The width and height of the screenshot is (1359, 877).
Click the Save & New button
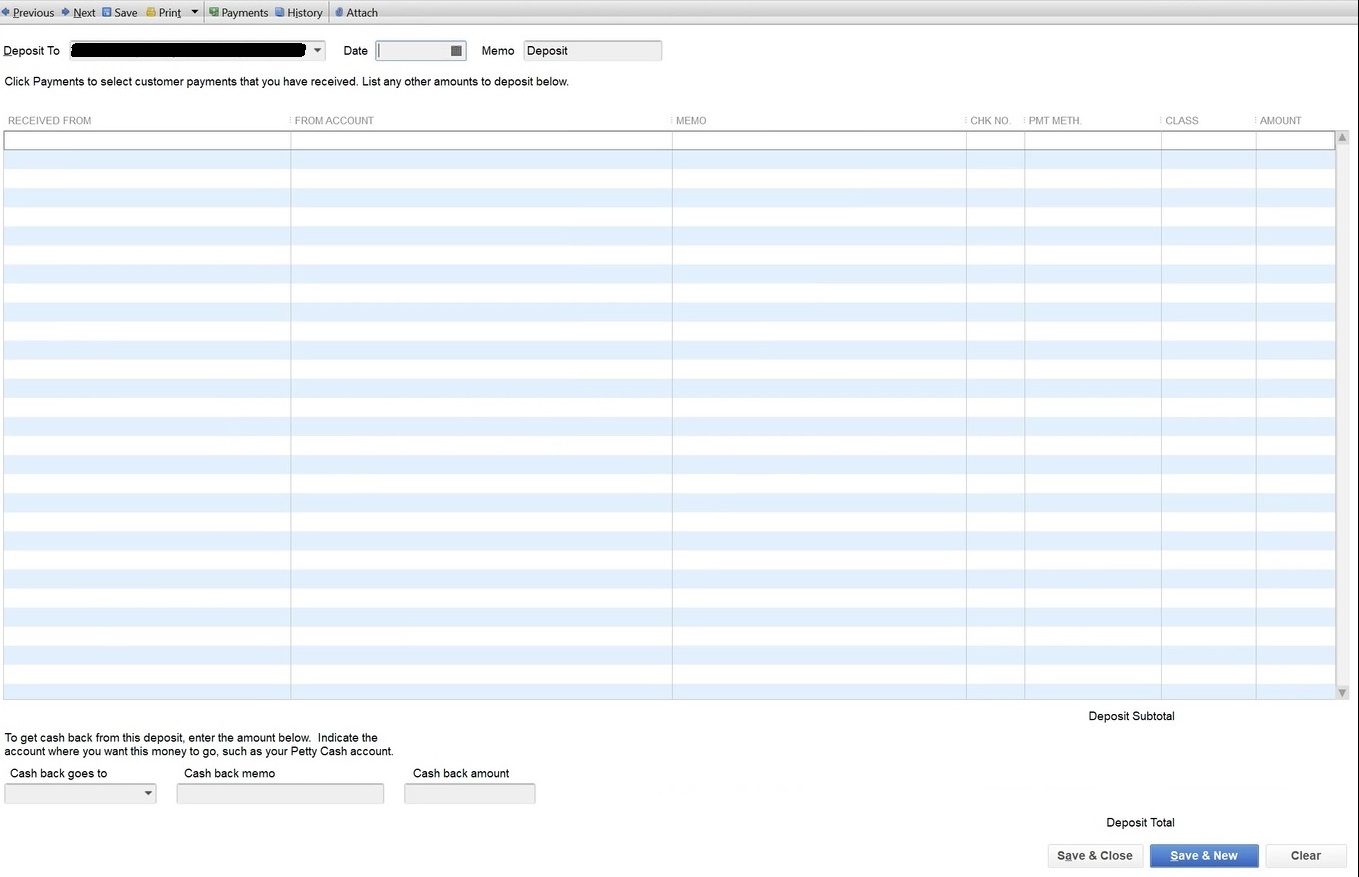click(1204, 856)
